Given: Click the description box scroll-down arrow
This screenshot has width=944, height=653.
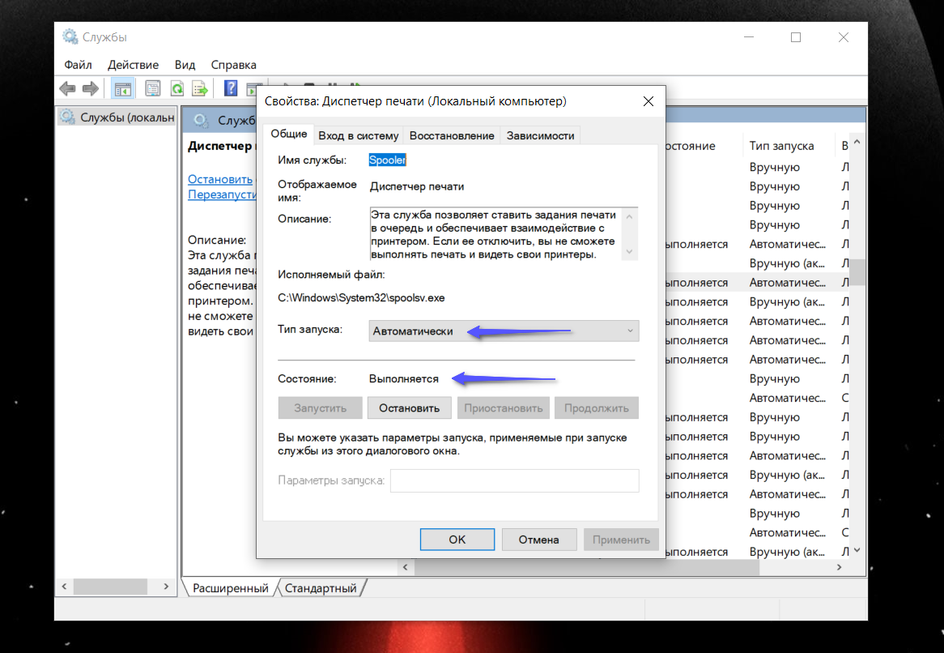Looking at the screenshot, I should tap(629, 252).
